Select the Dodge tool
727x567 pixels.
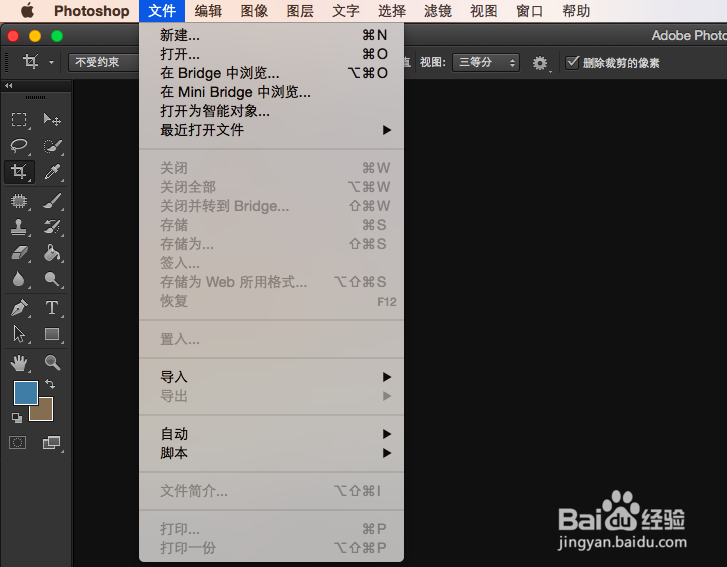tap(52, 279)
